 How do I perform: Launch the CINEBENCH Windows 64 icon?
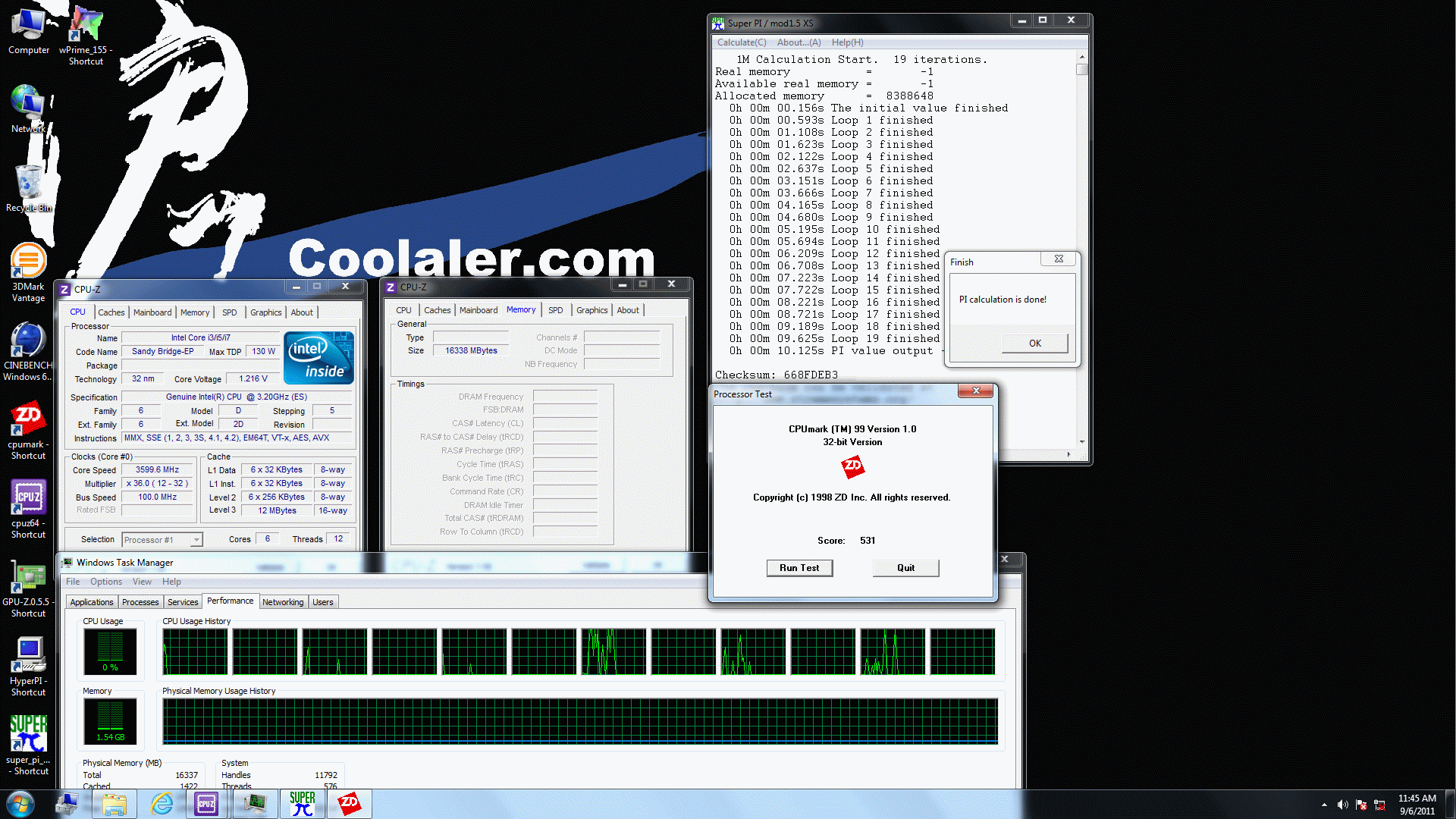(28, 351)
